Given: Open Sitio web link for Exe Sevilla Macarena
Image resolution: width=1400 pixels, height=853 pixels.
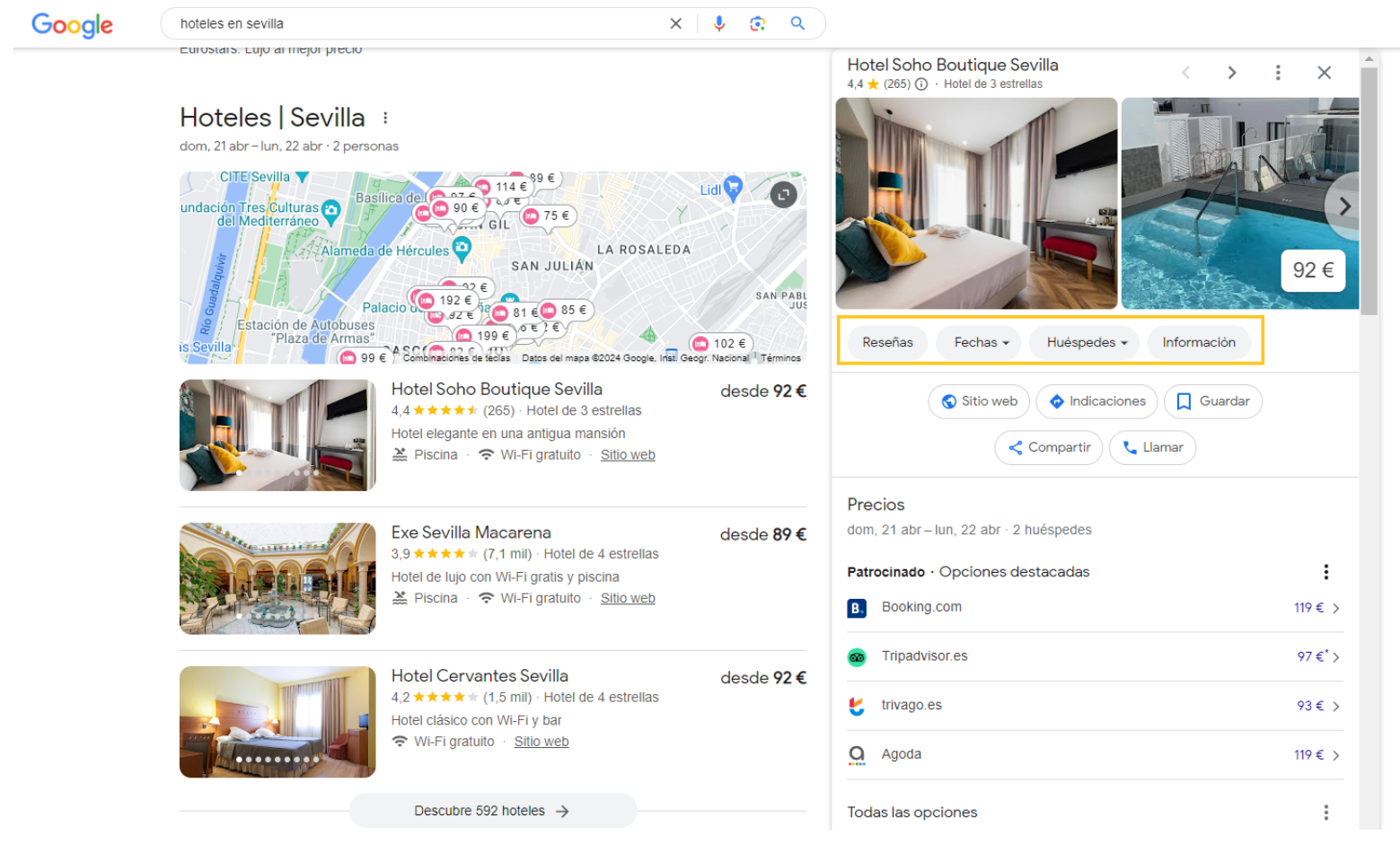Looking at the screenshot, I should coord(627,598).
